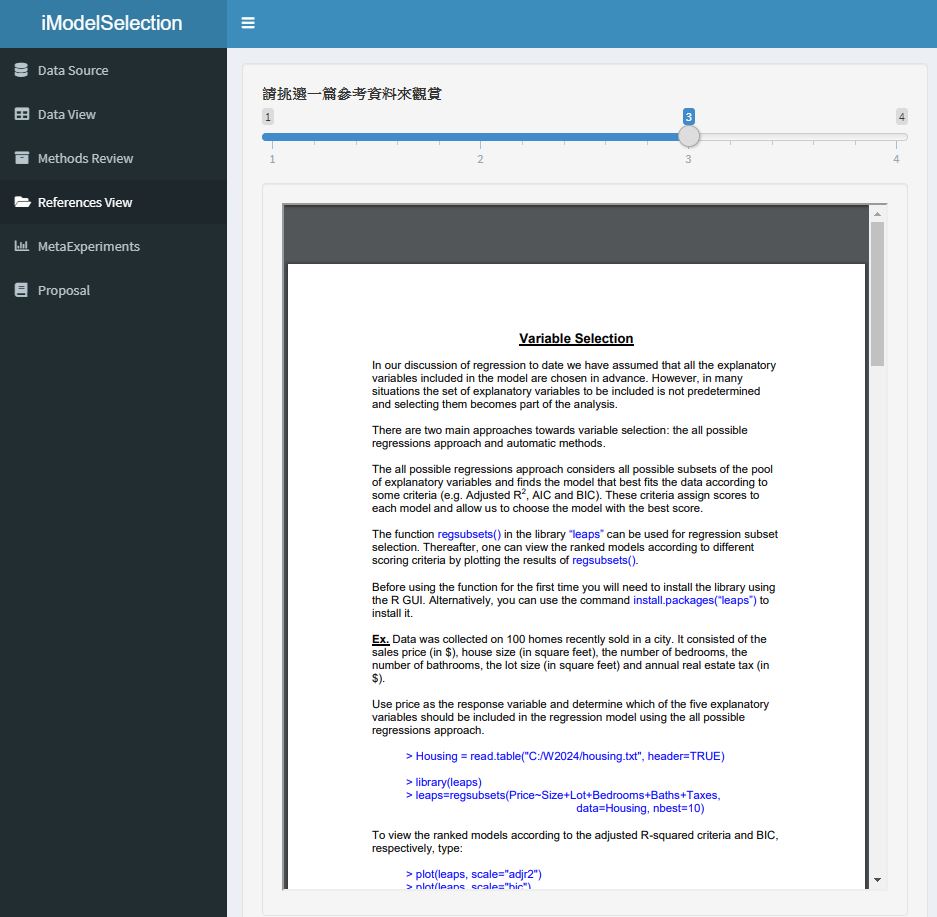Click the underlined Ex. label
Viewport: 937px width, 917px height.
pyautogui.click(x=381, y=639)
